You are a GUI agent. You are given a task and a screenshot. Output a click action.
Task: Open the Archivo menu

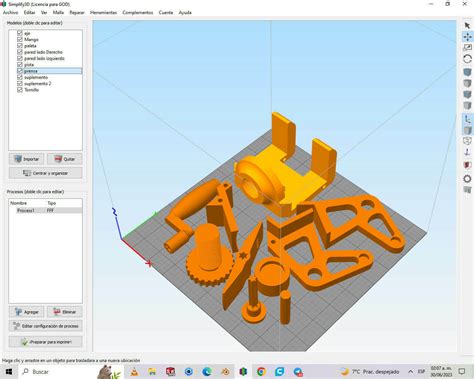click(x=10, y=12)
